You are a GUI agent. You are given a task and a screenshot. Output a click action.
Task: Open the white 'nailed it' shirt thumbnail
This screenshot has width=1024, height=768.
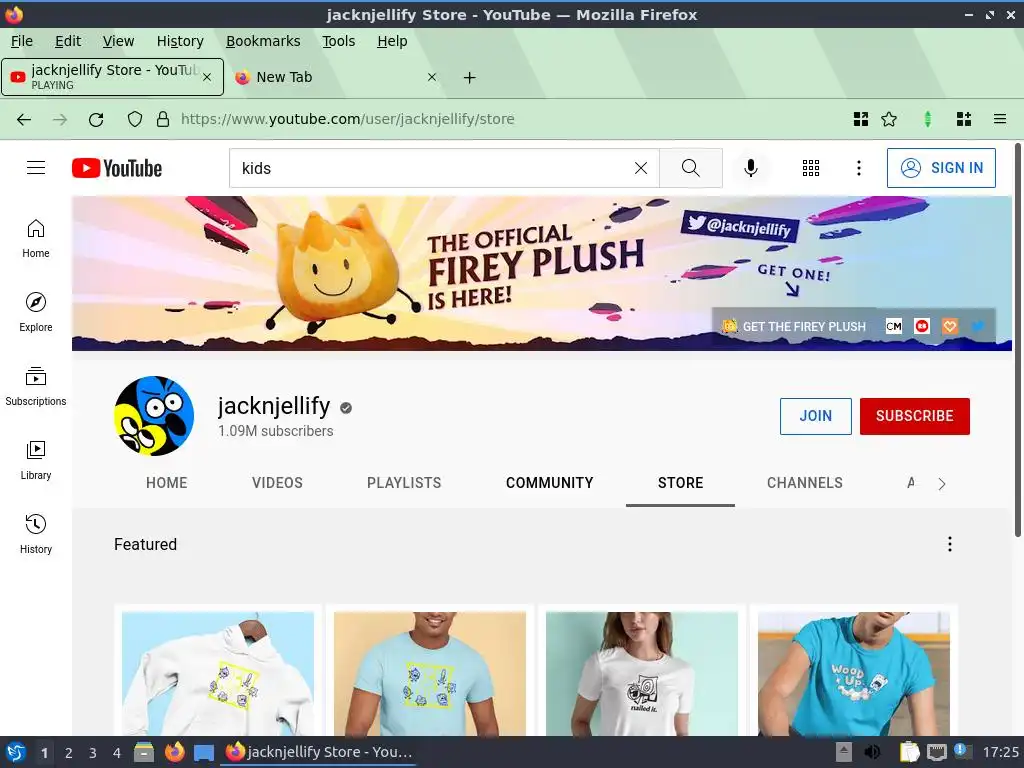pos(642,673)
